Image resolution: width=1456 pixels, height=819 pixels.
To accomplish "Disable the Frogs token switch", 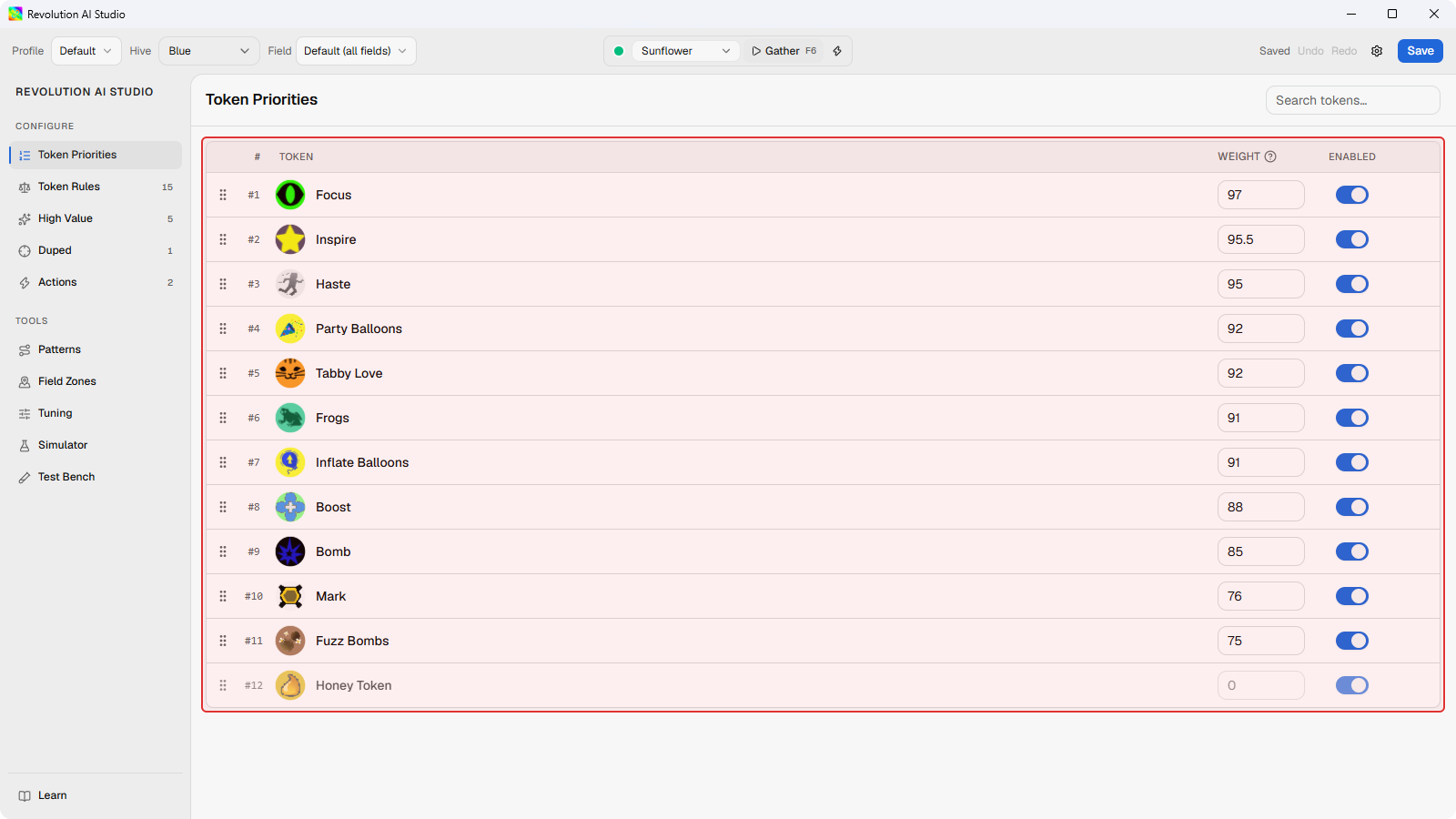I will (1352, 418).
